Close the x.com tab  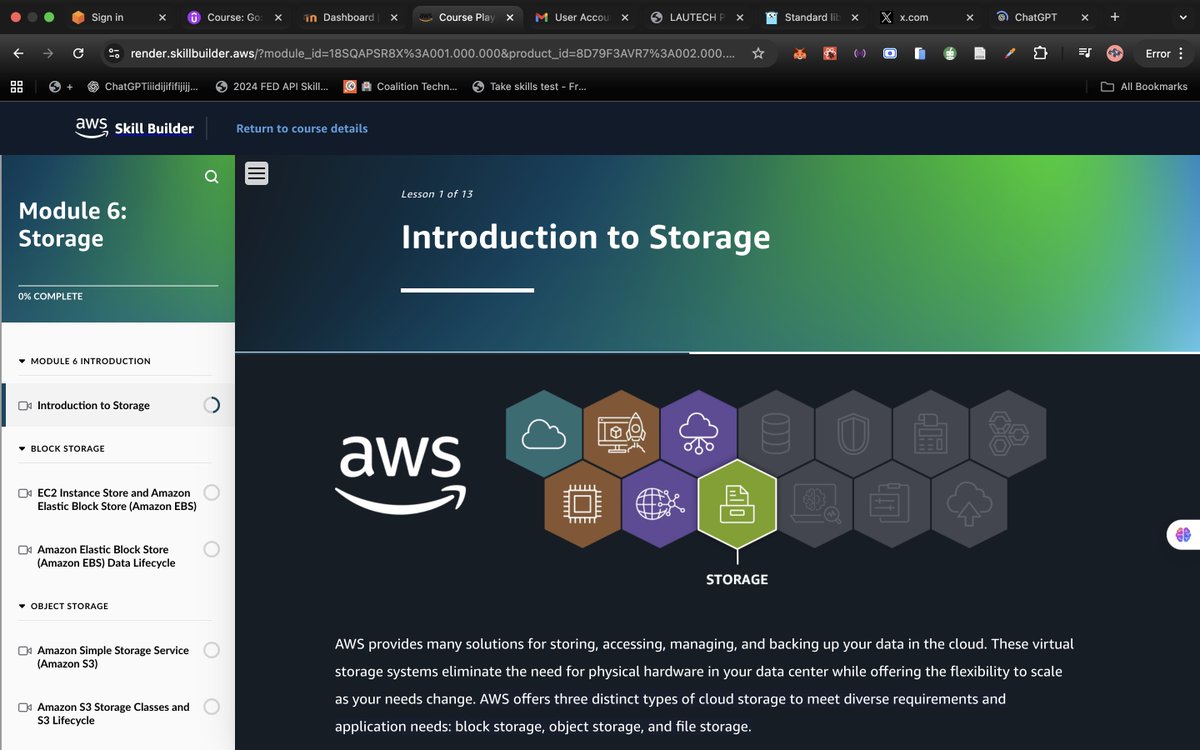(969, 17)
